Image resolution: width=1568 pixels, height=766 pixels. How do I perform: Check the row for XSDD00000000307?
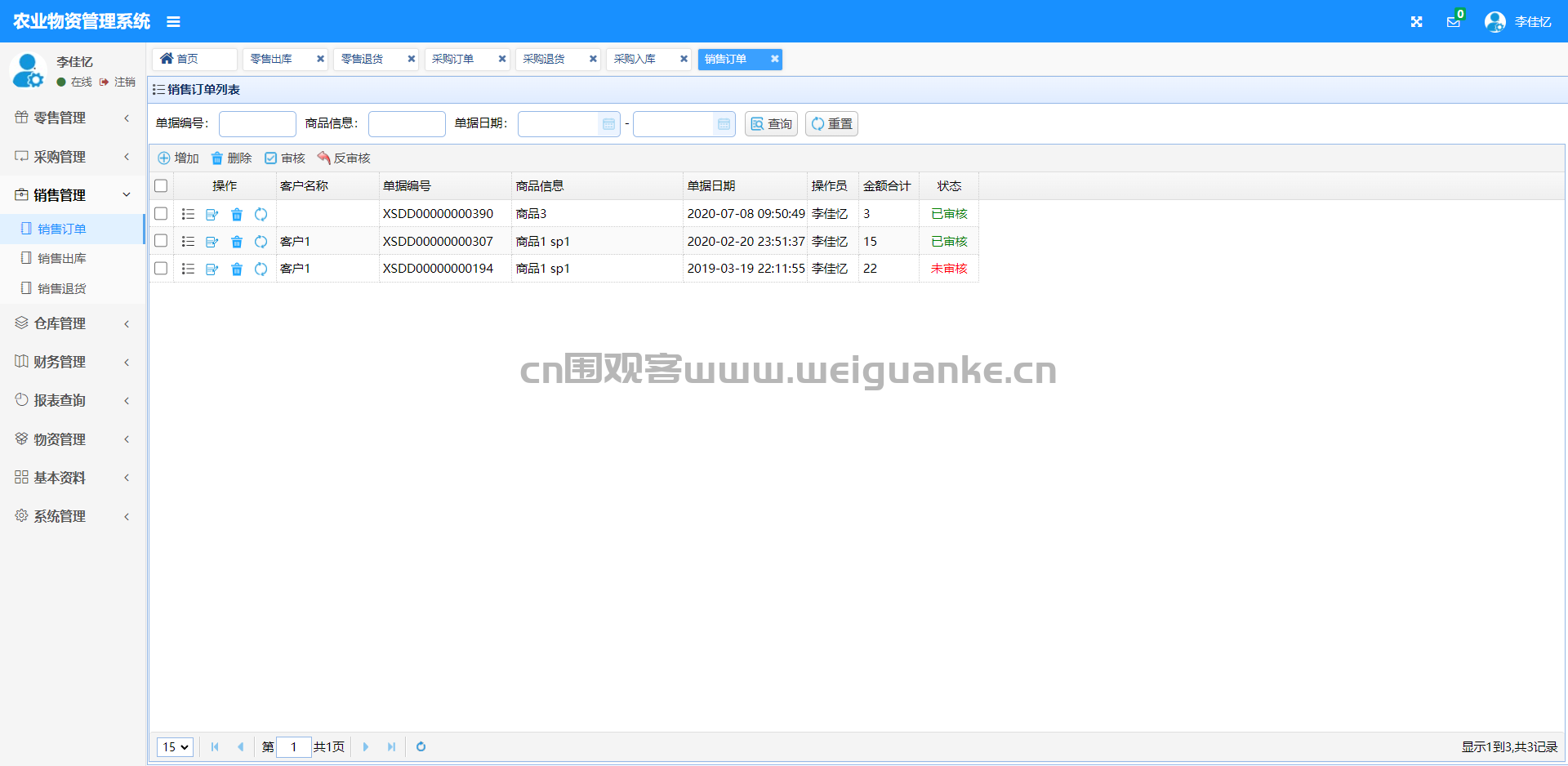161,241
